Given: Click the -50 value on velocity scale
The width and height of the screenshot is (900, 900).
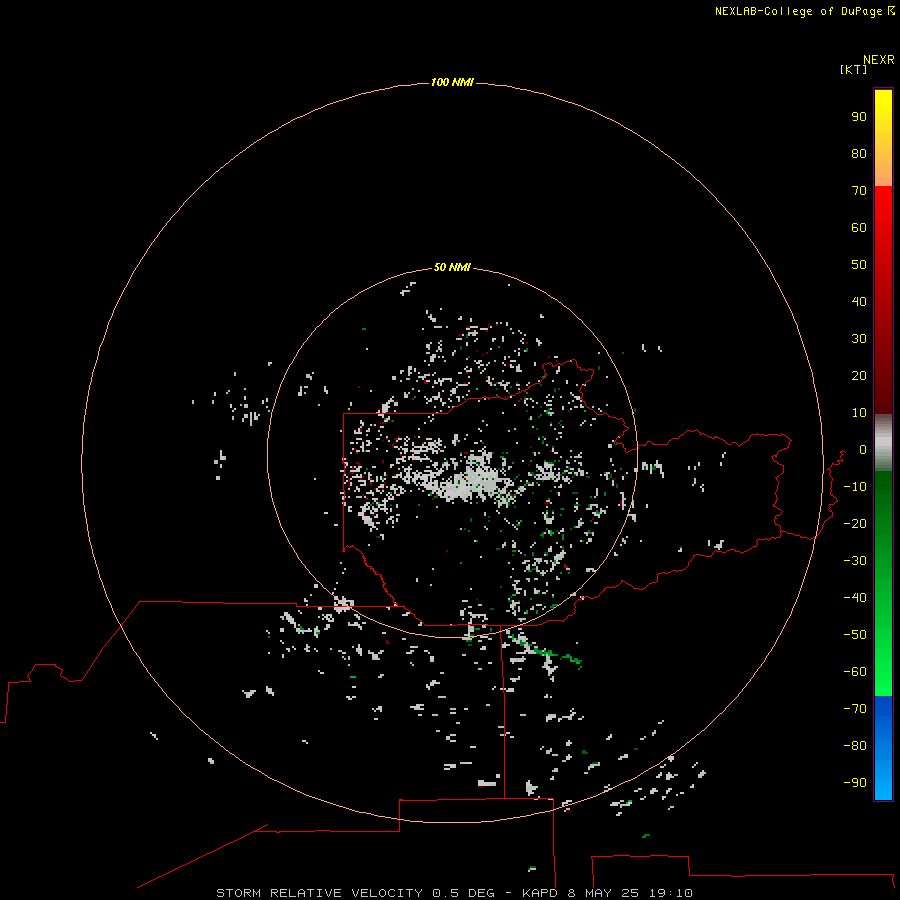Looking at the screenshot, I should (x=855, y=635).
